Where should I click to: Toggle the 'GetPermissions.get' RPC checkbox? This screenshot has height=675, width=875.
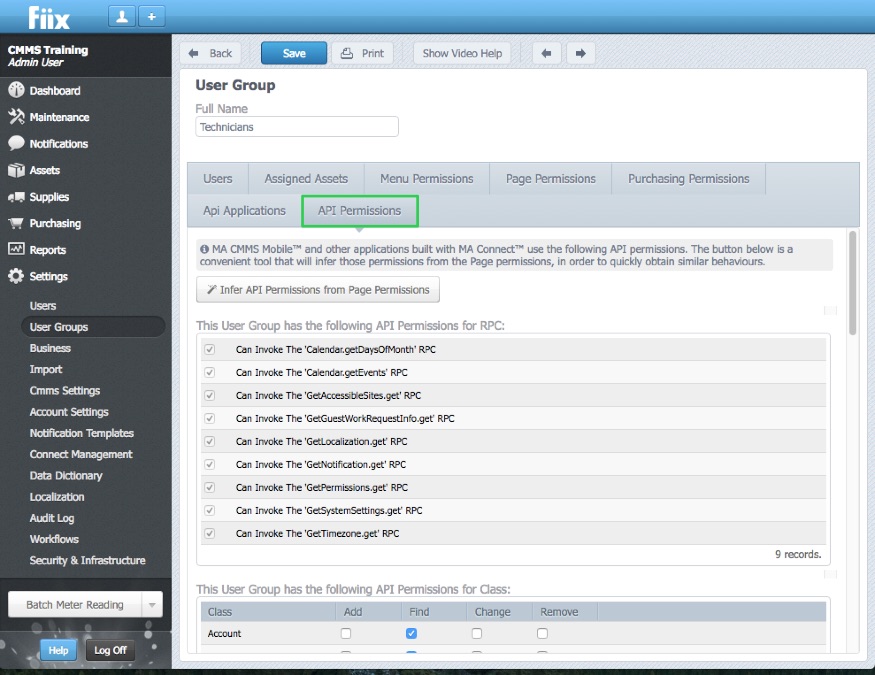pos(210,487)
